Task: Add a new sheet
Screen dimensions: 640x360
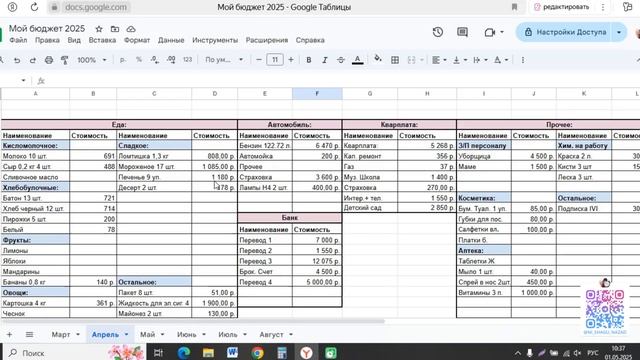Action: point(9,335)
